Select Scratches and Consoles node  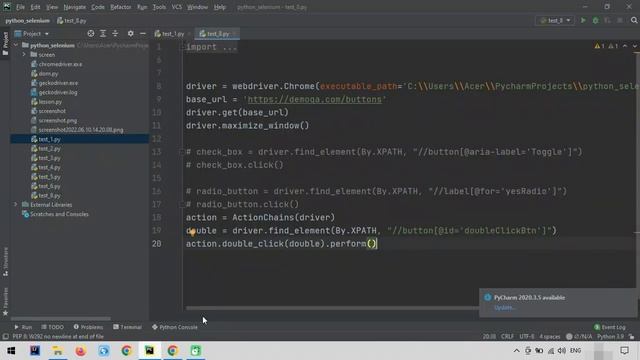tap(59, 214)
